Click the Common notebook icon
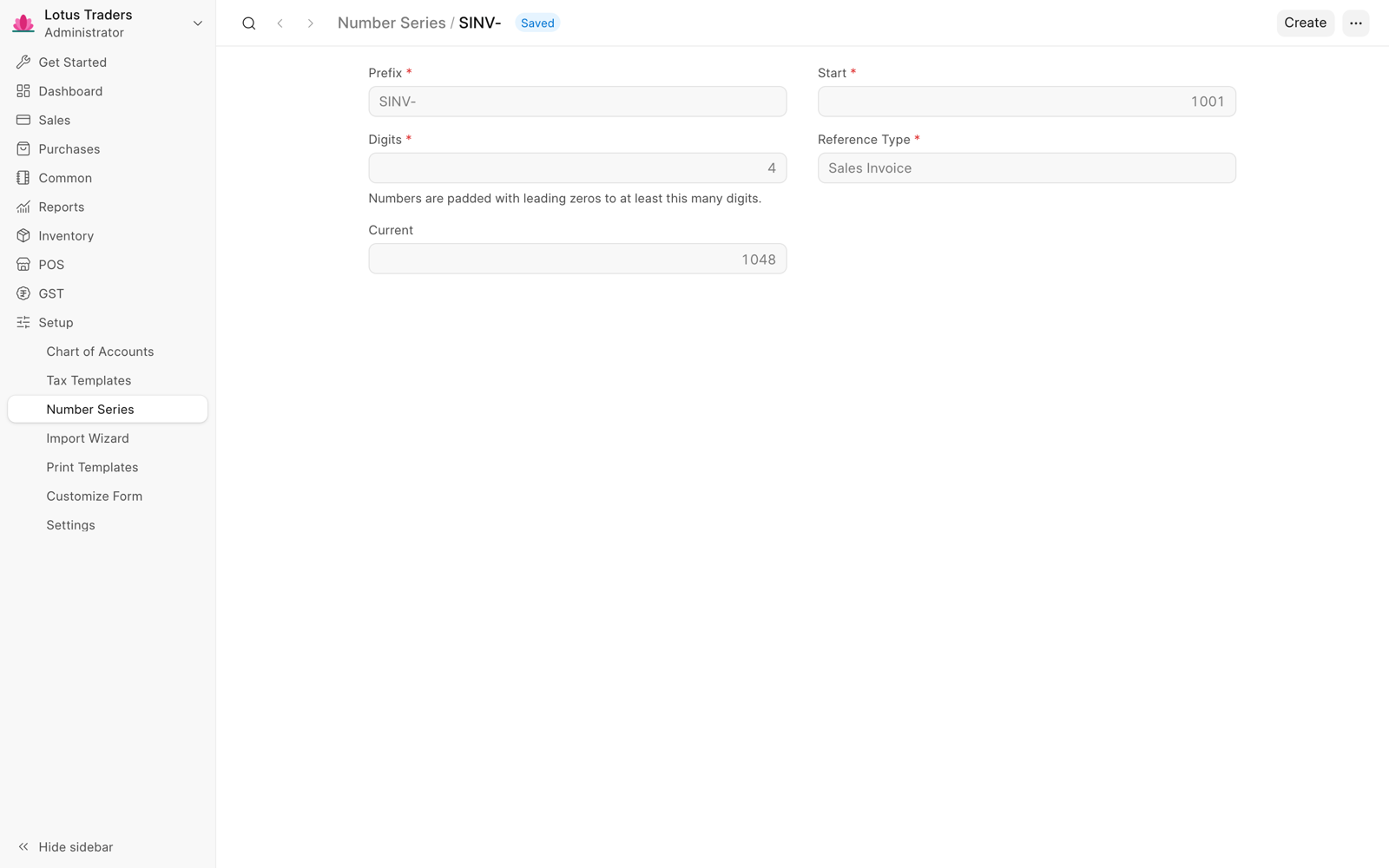The image size is (1389, 868). pos(23,178)
